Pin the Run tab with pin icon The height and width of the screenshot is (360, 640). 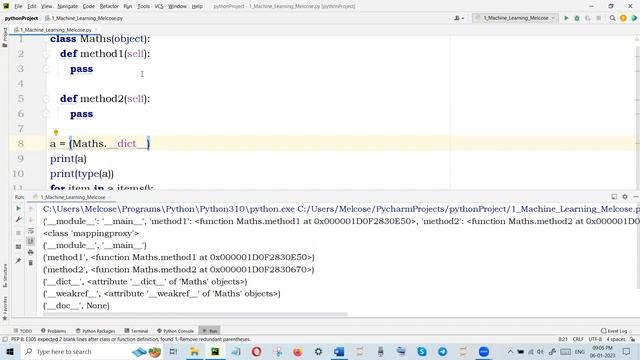coord(18,260)
